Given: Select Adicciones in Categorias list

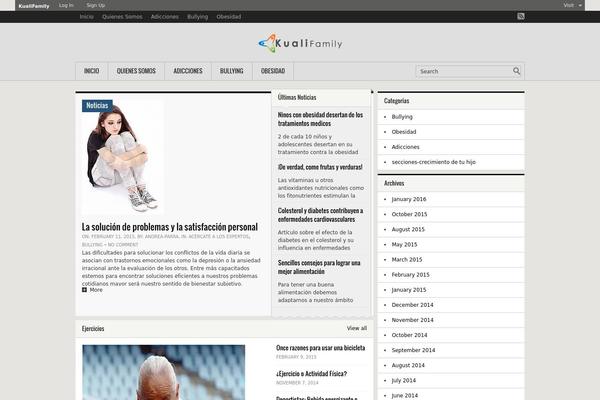Looking at the screenshot, I should point(406,147).
